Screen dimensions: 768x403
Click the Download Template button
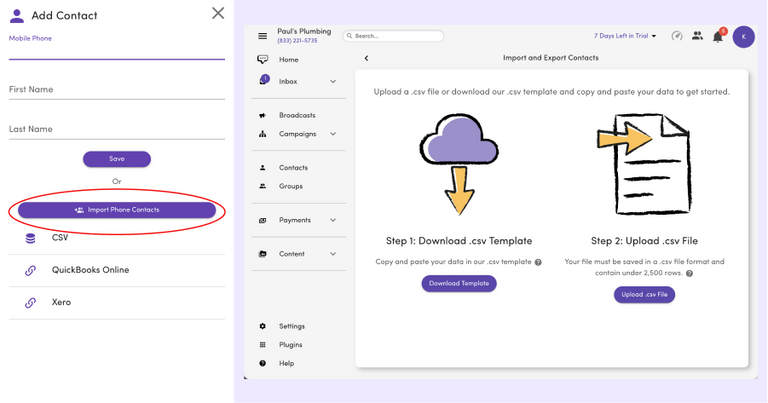[x=459, y=284]
